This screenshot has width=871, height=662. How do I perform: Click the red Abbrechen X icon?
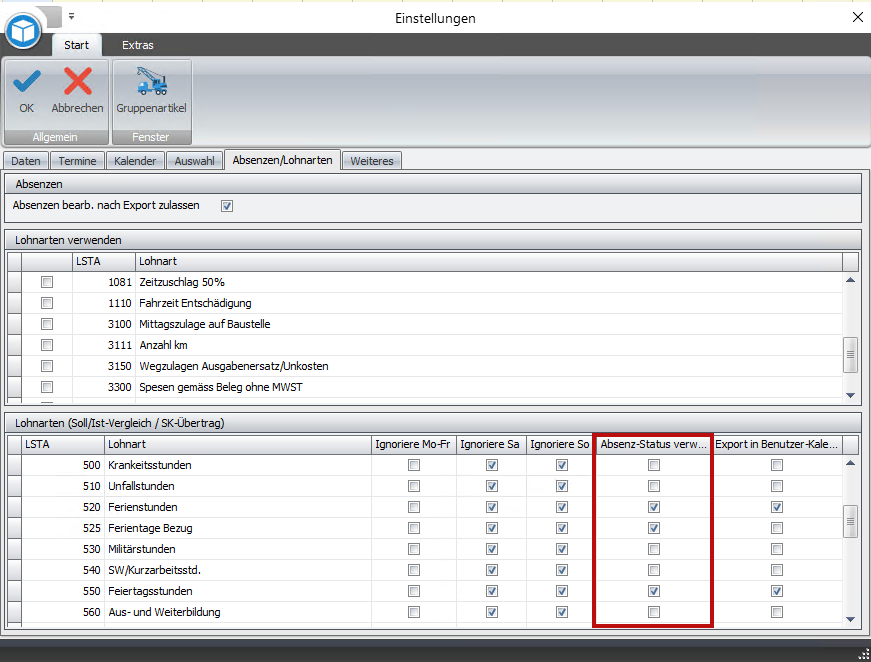coord(77,83)
